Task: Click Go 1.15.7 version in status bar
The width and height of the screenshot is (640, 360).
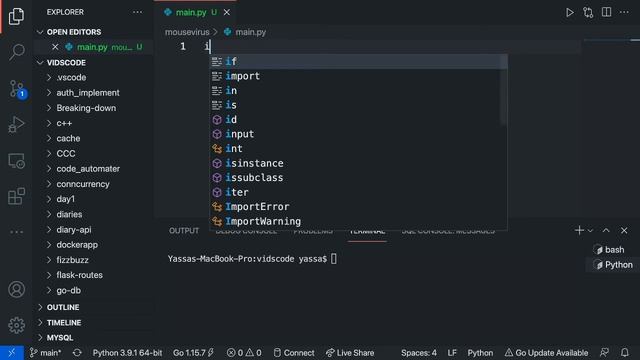Action: pyautogui.click(x=193, y=353)
